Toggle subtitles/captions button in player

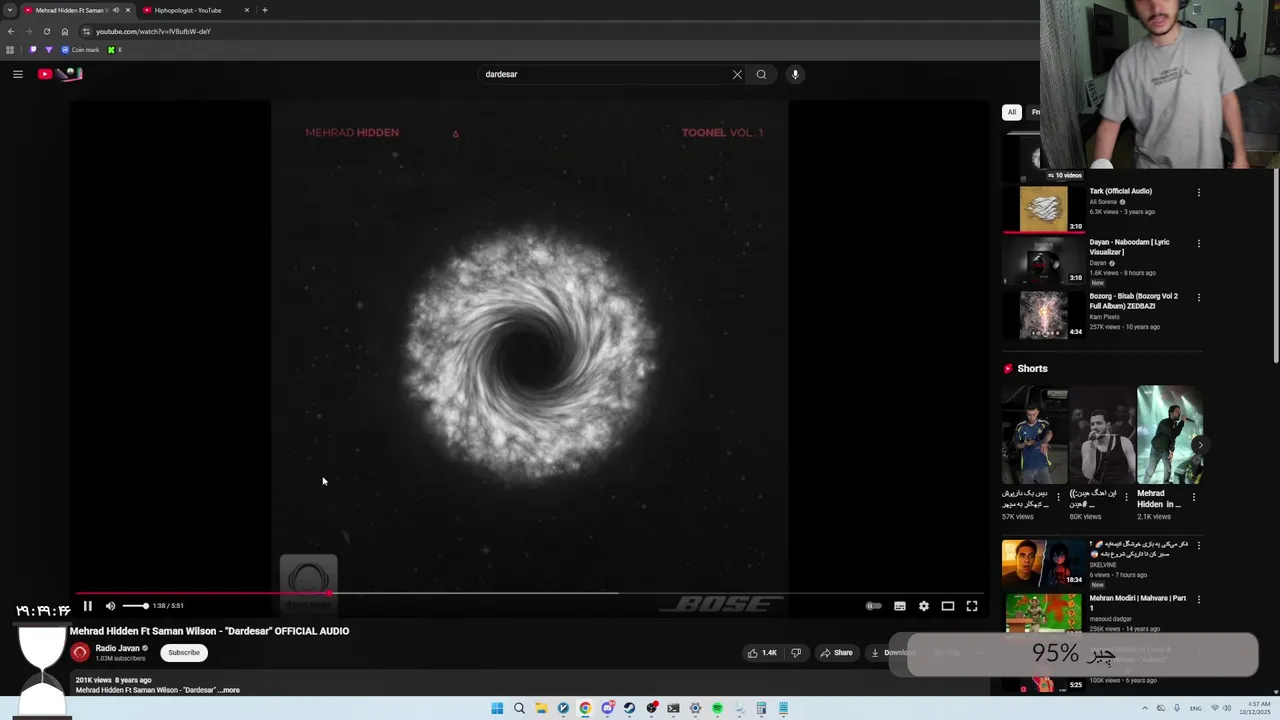(900, 606)
